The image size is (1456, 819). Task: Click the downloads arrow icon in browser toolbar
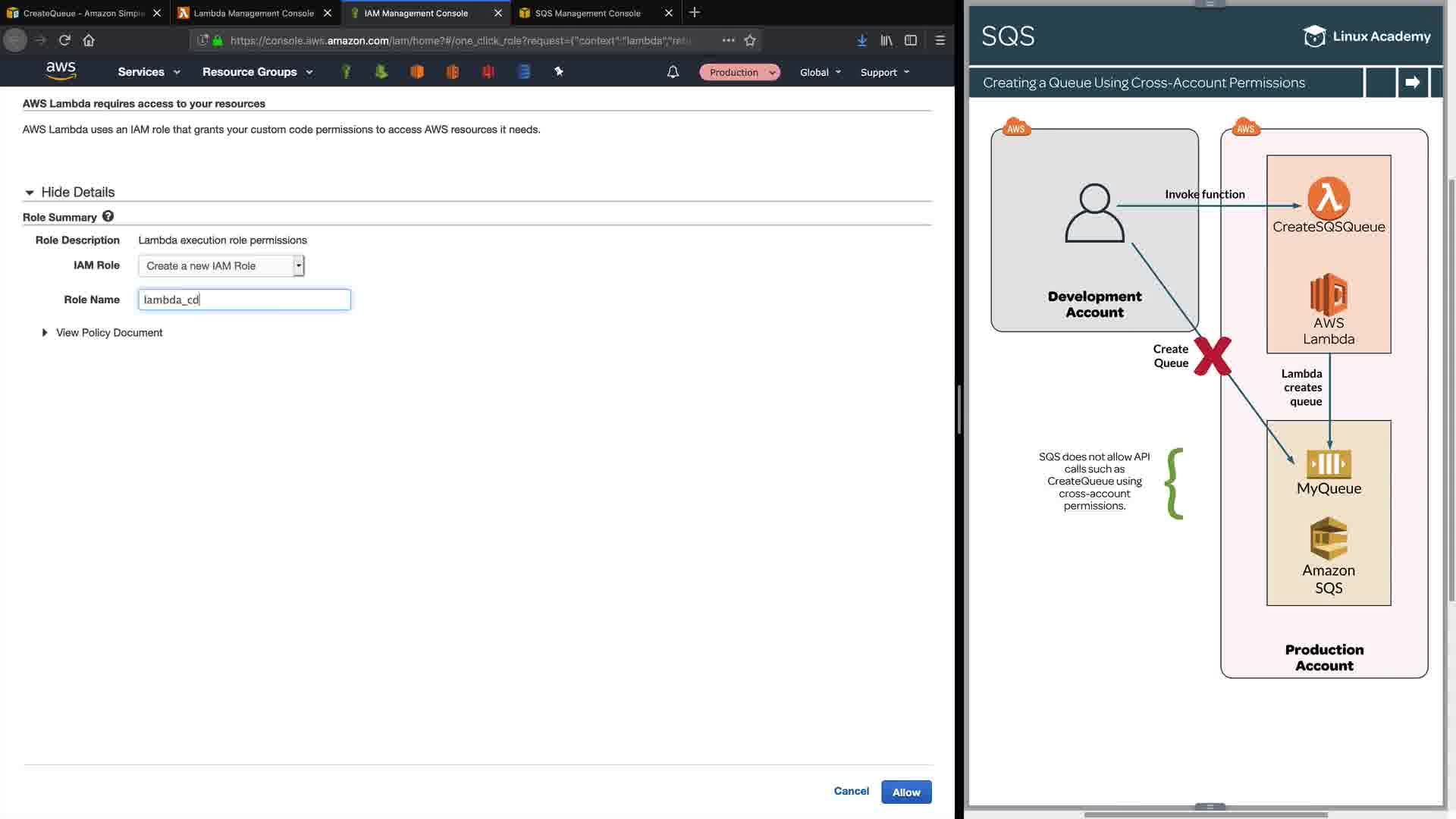tap(861, 40)
